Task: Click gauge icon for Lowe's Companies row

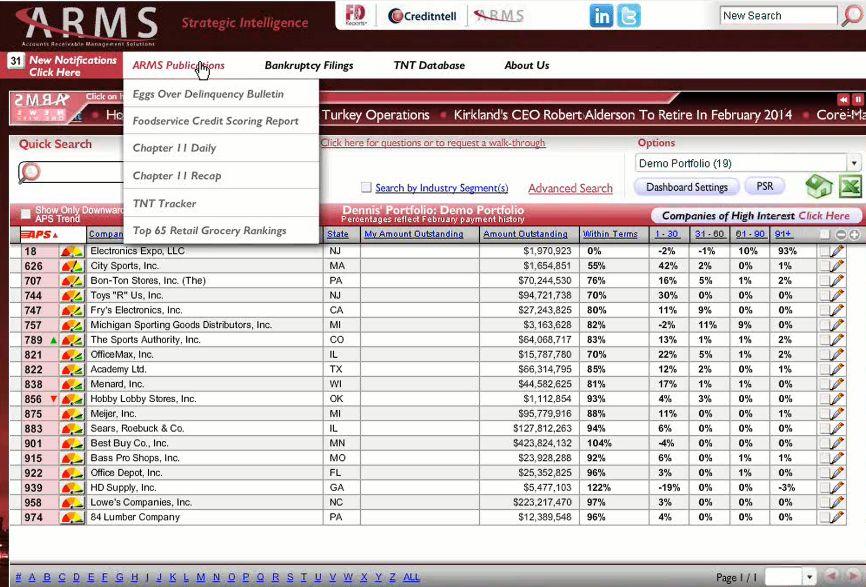Action: tap(72, 503)
